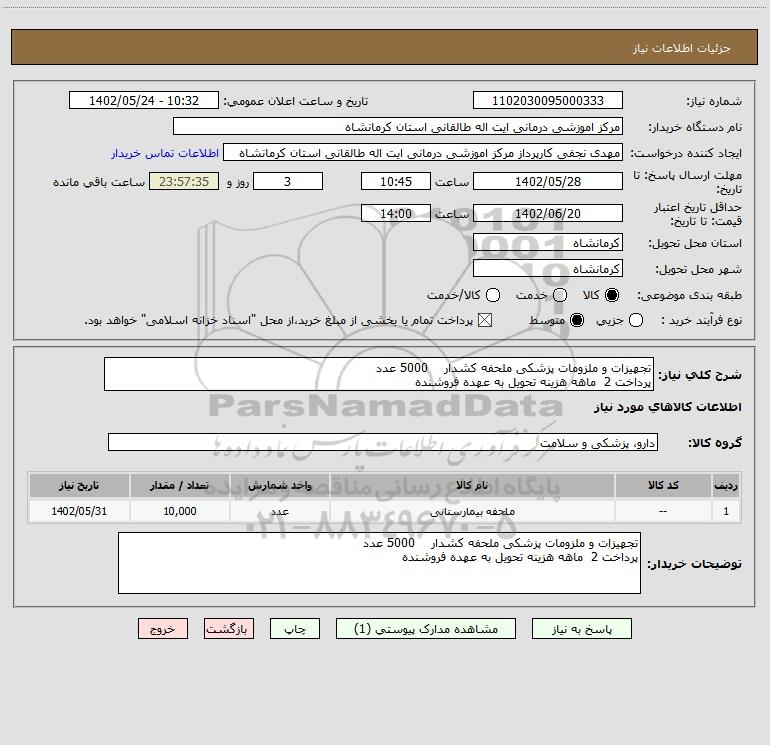This screenshot has height=745, width=770.
Task: Select the کالا radio button
Action: tap(612, 295)
